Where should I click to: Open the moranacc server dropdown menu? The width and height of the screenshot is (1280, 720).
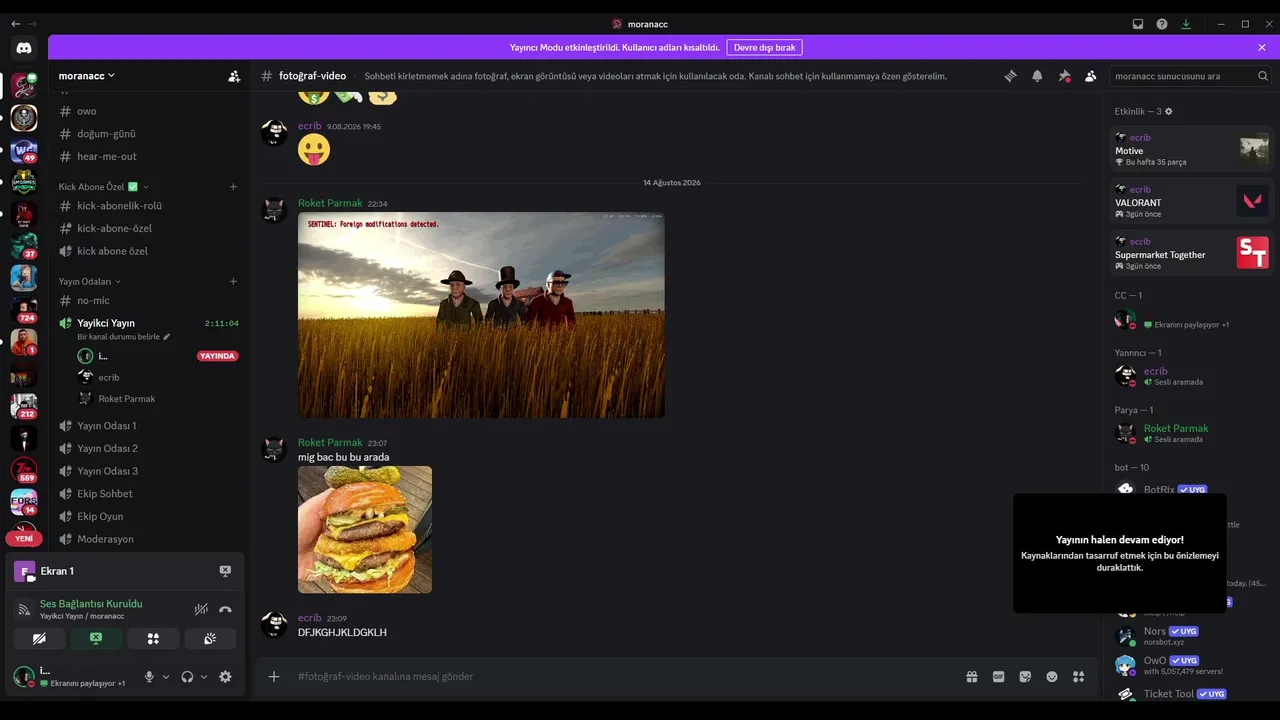click(x=87, y=76)
